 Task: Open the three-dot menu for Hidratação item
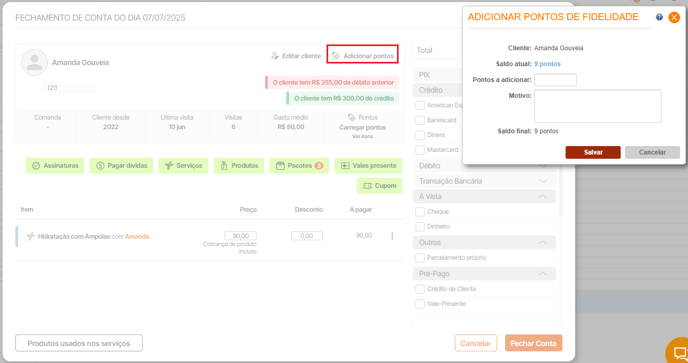click(392, 236)
